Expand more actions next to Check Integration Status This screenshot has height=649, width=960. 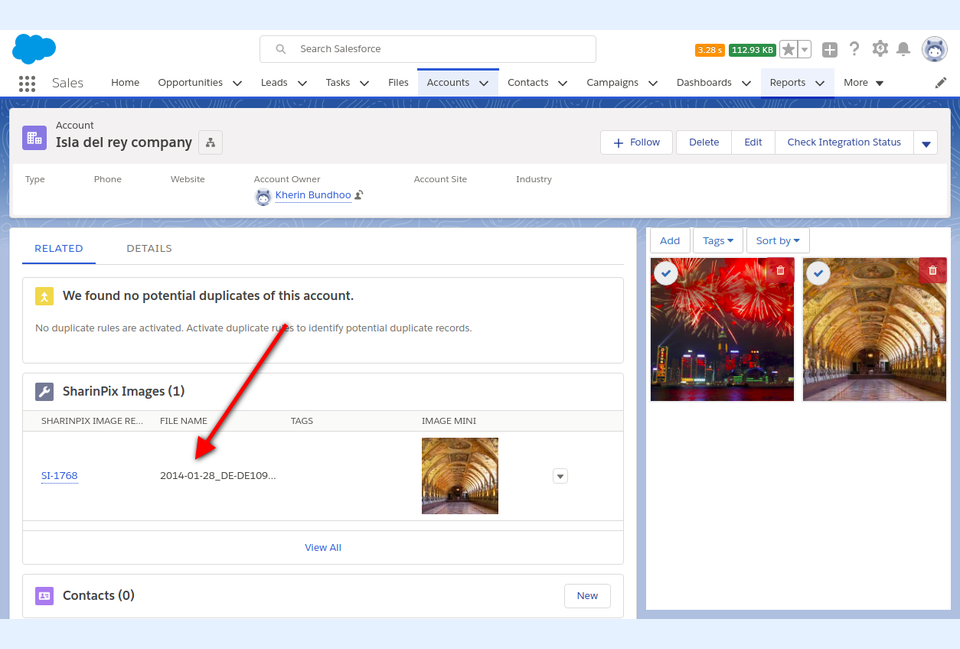tap(926, 143)
